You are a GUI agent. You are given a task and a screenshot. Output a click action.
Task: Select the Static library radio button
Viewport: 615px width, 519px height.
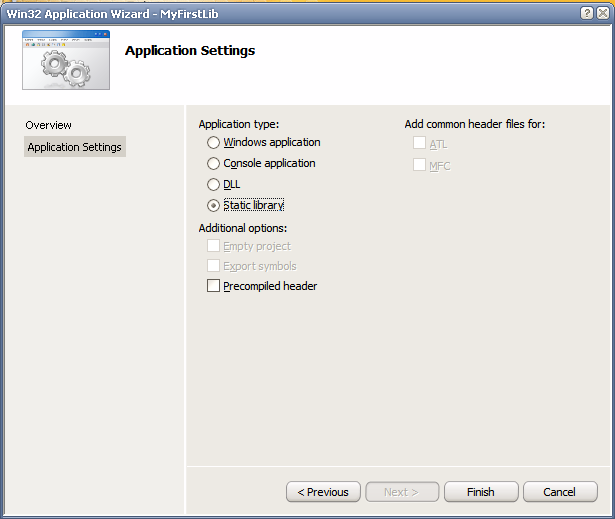213,206
